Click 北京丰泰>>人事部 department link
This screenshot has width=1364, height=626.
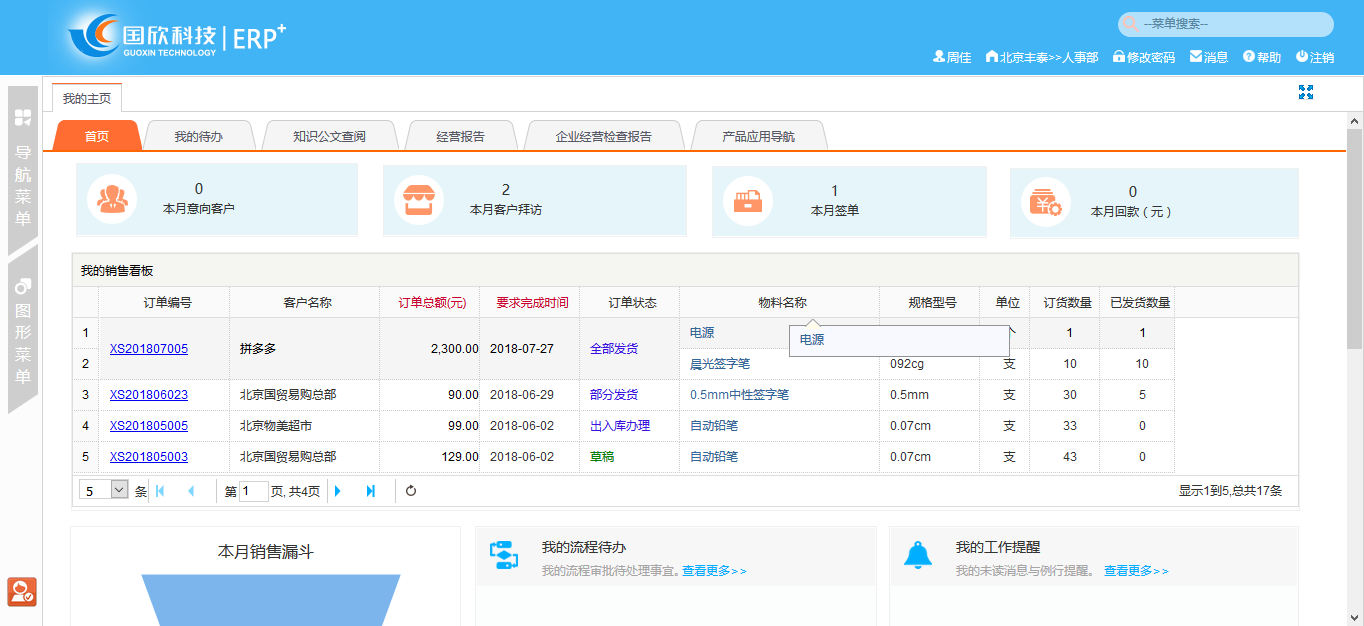(x=1042, y=58)
